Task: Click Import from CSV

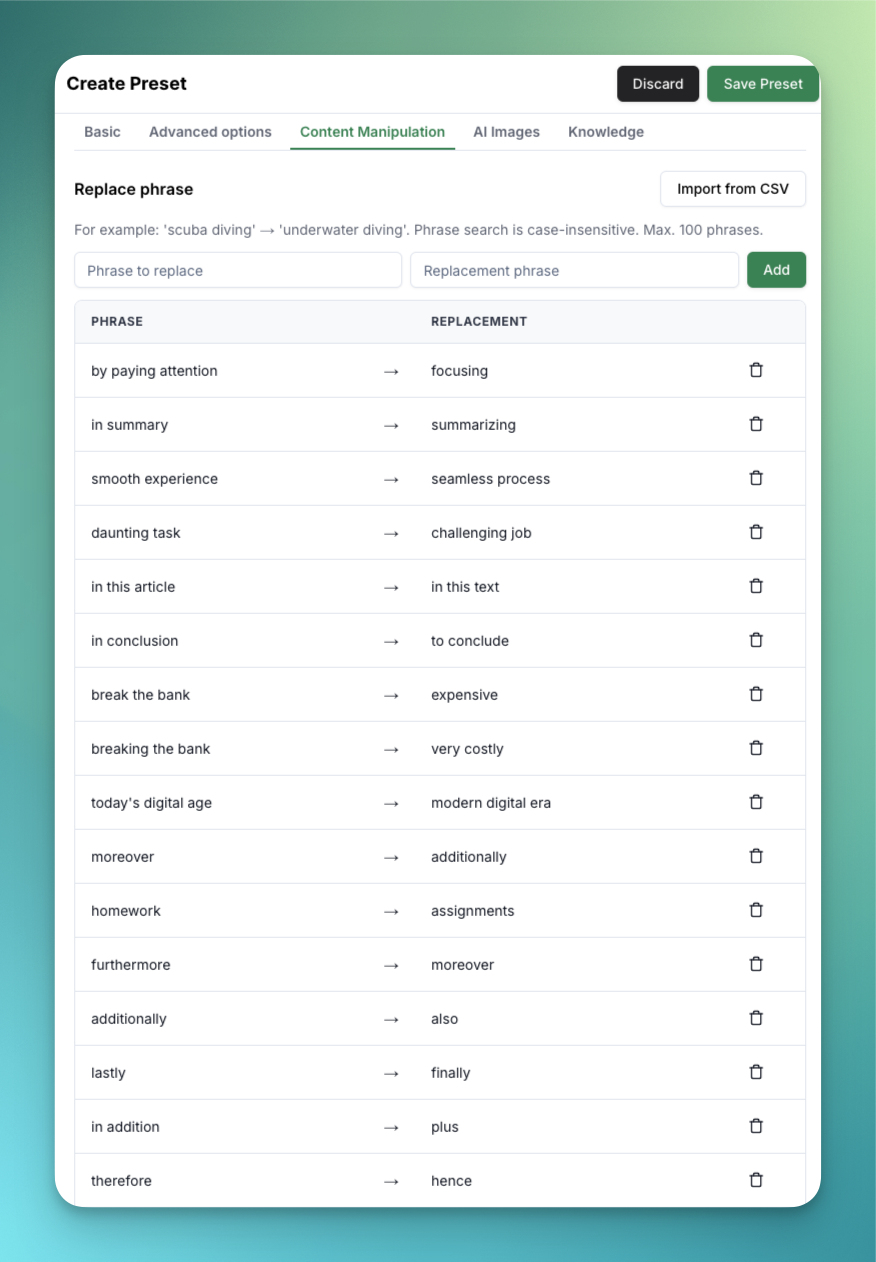Action: [x=732, y=189]
